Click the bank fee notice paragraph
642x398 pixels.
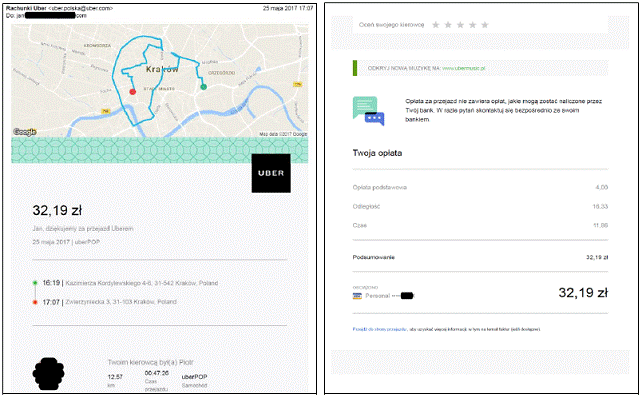click(503, 111)
